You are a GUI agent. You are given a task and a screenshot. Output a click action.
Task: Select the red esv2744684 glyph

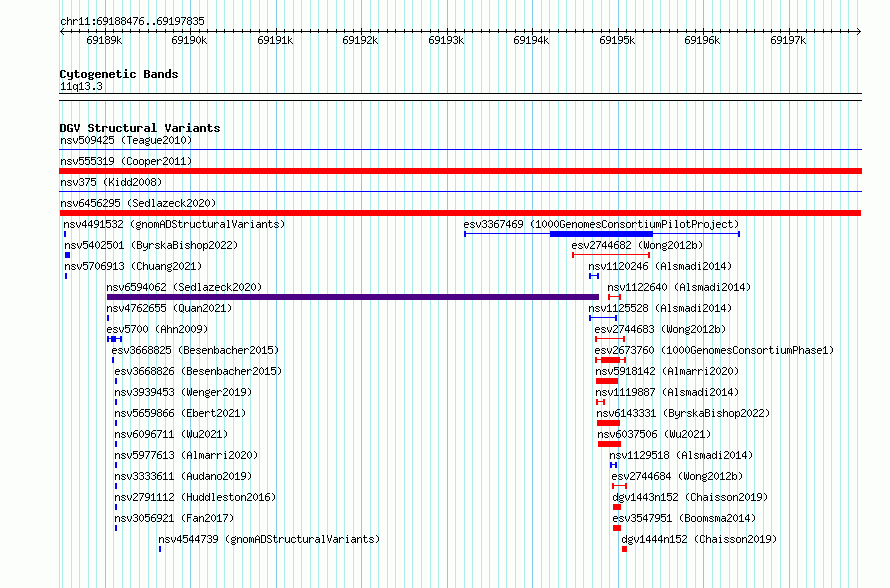pyautogui.click(x=619, y=486)
